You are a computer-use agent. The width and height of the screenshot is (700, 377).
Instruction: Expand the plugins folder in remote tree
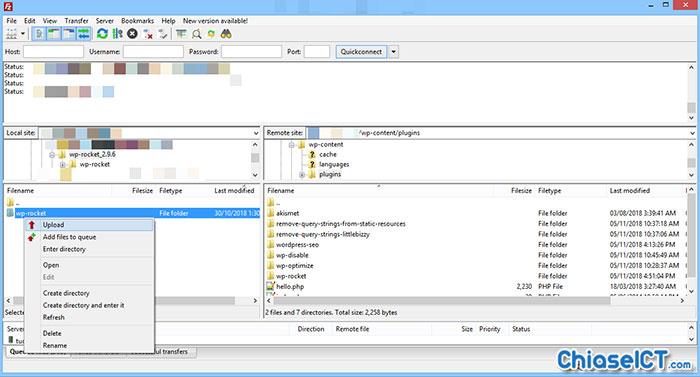[x=302, y=175]
